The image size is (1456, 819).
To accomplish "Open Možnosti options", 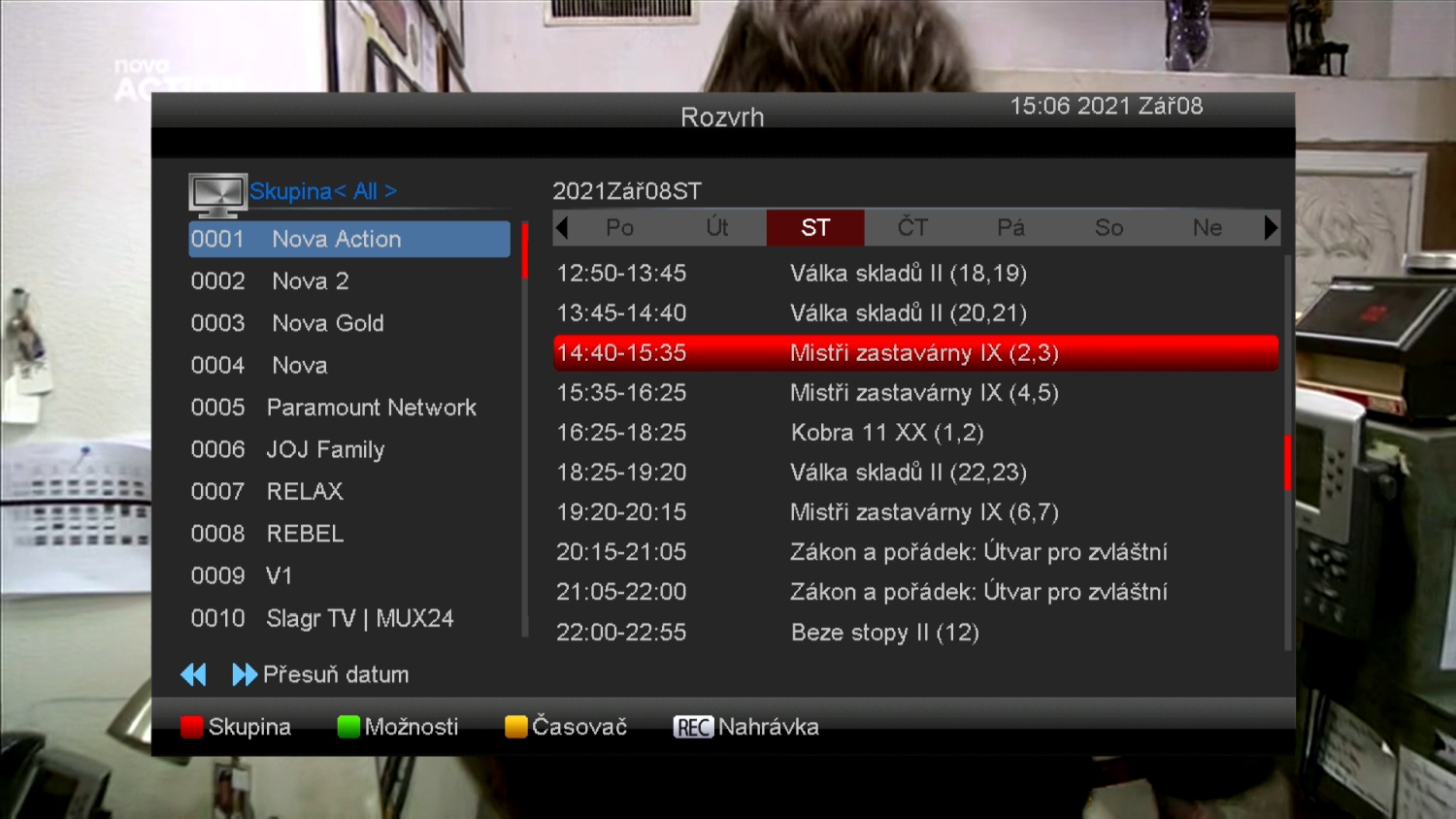I will [412, 727].
